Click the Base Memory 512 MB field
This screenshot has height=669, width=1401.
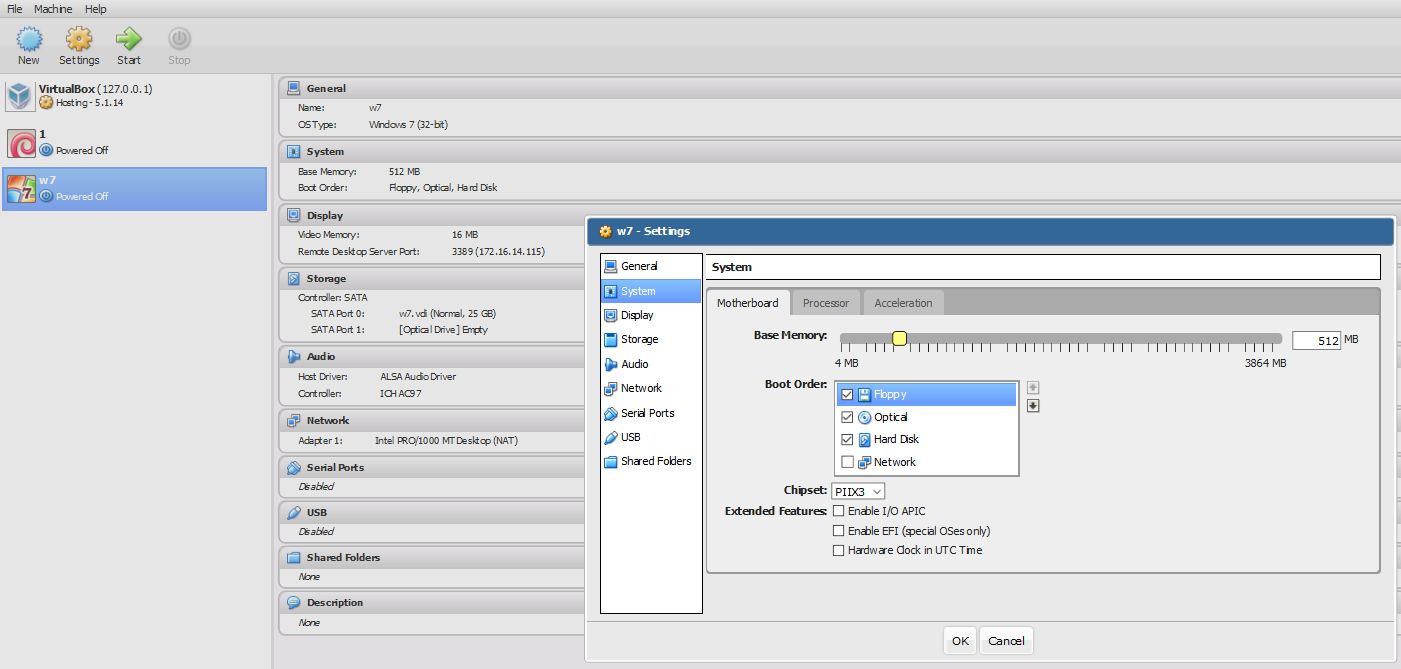coord(1316,340)
